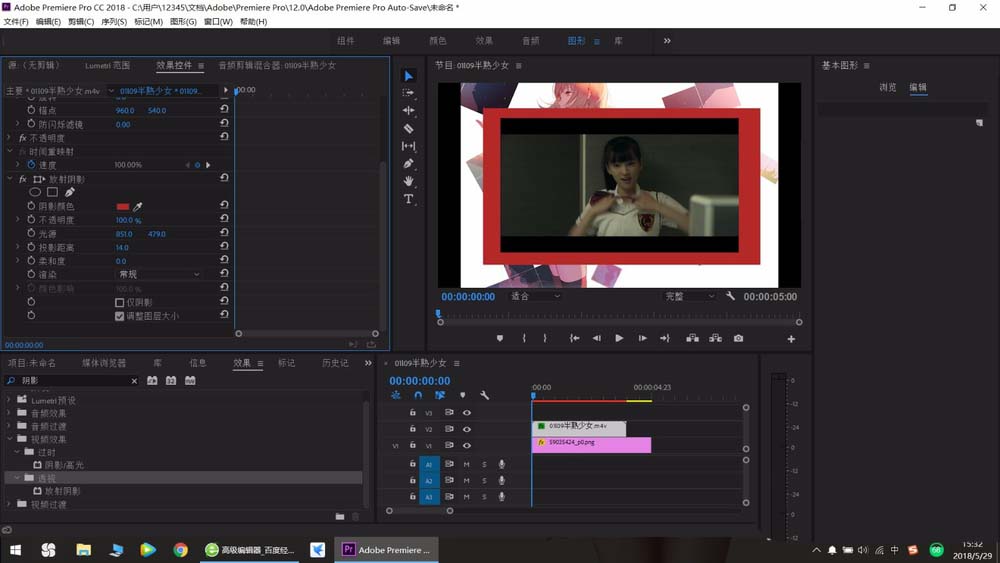The width and height of the screenshot is (1000, 563).
Task: Toggle track V1 output eye
Action: click(x=467, y=446)
